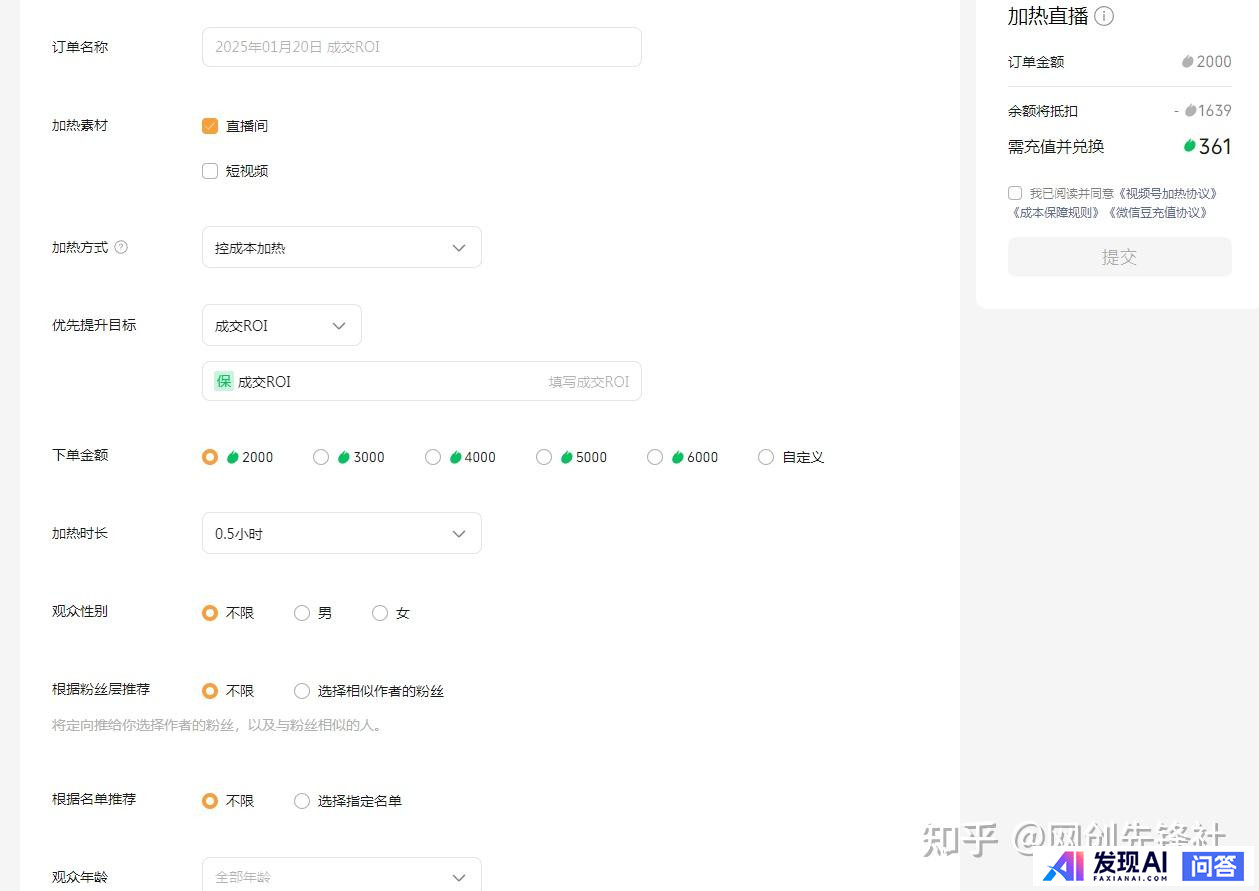Select 女 for audience gender

[x=380, y=613]
